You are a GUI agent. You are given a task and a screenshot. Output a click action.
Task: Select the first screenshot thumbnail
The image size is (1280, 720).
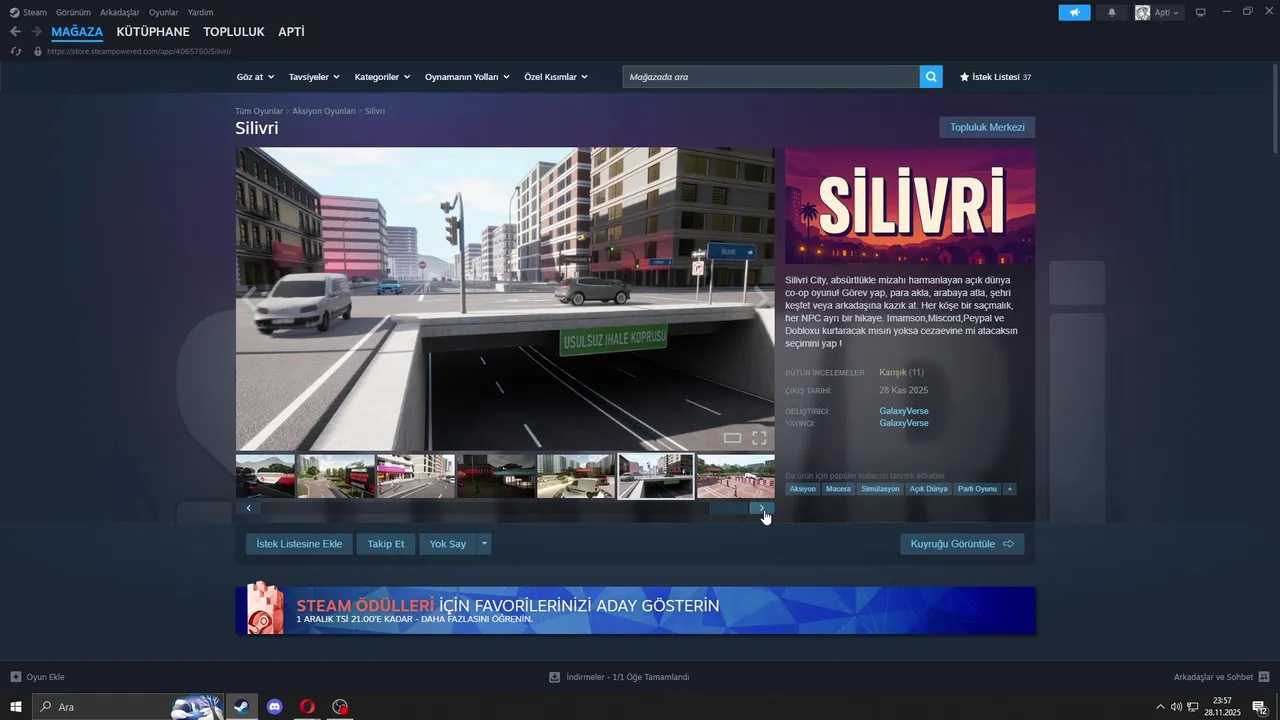[265, 476]
